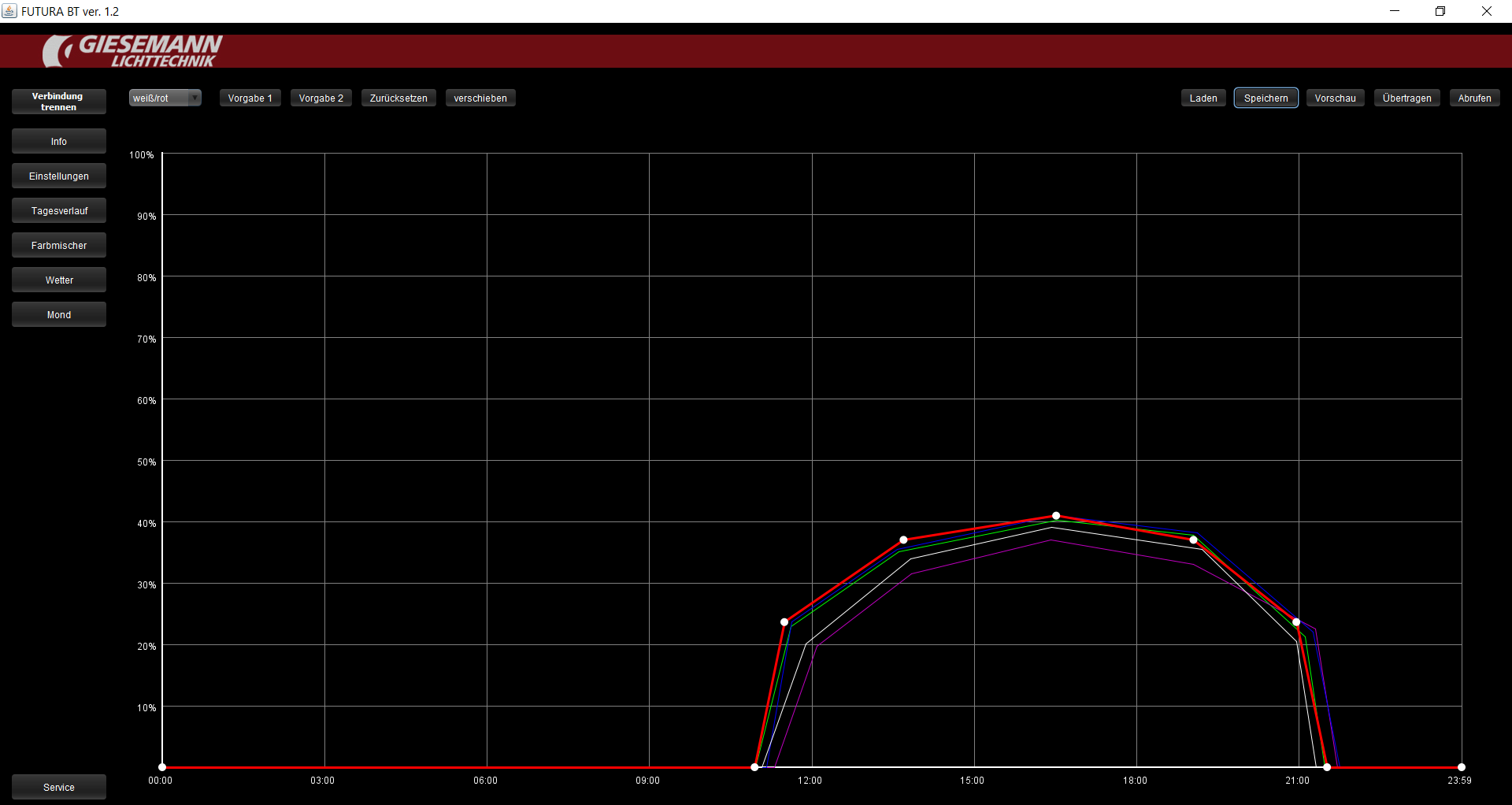
Task: Go to the Wetter section
Action: click(58, 280)
